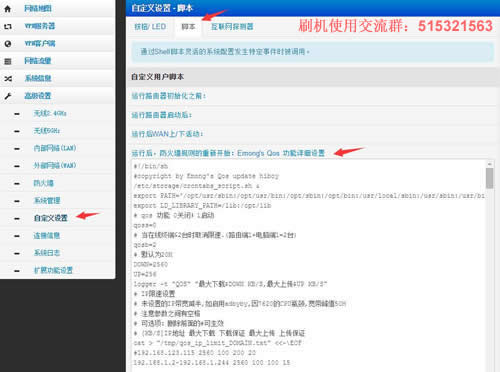
Task: Click the script scrollbar thumb
Action: (x=489, y=178)
